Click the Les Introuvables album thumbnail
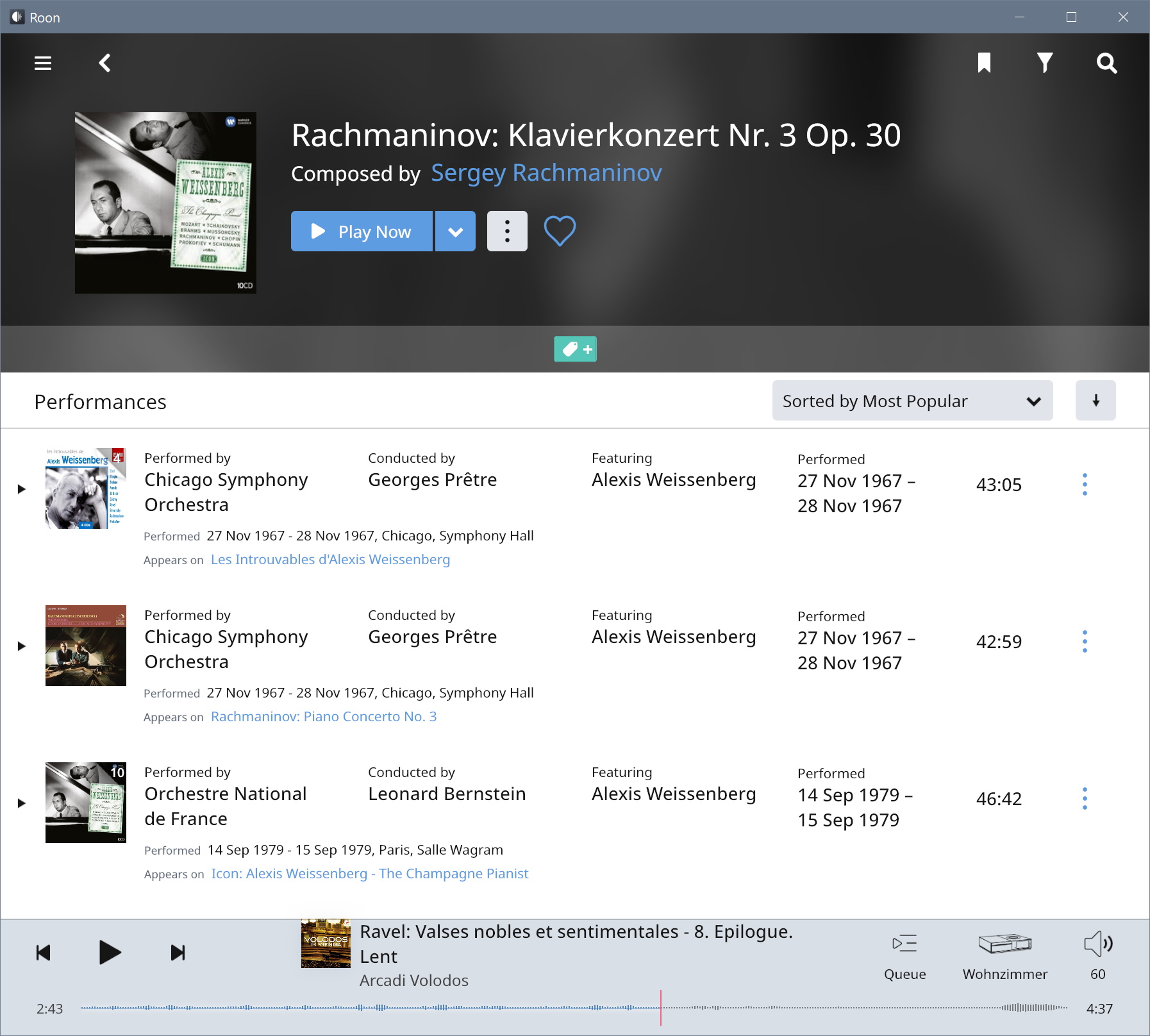 point(86,489)
